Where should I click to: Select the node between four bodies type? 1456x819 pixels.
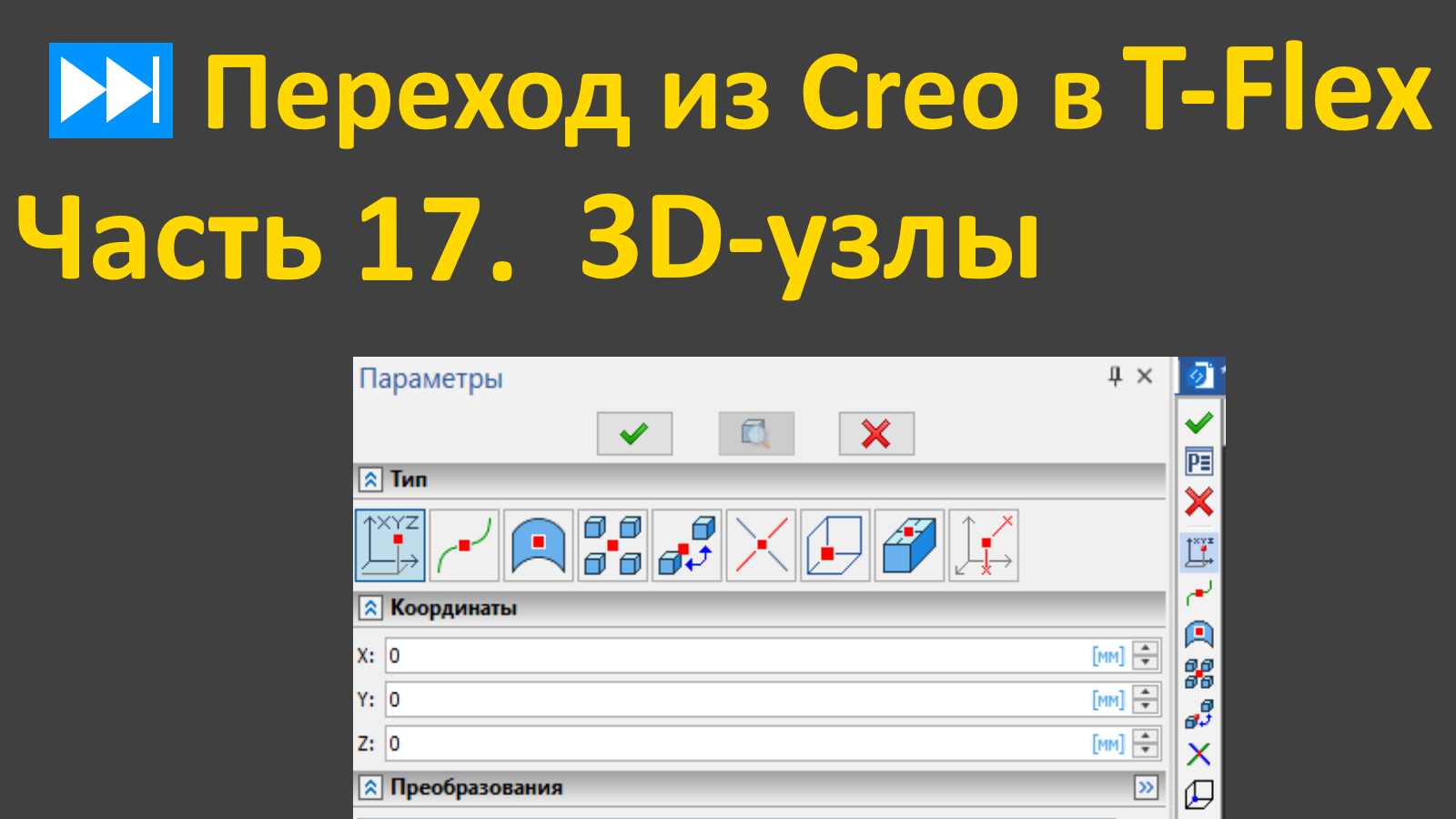click(x=612, y=545)
